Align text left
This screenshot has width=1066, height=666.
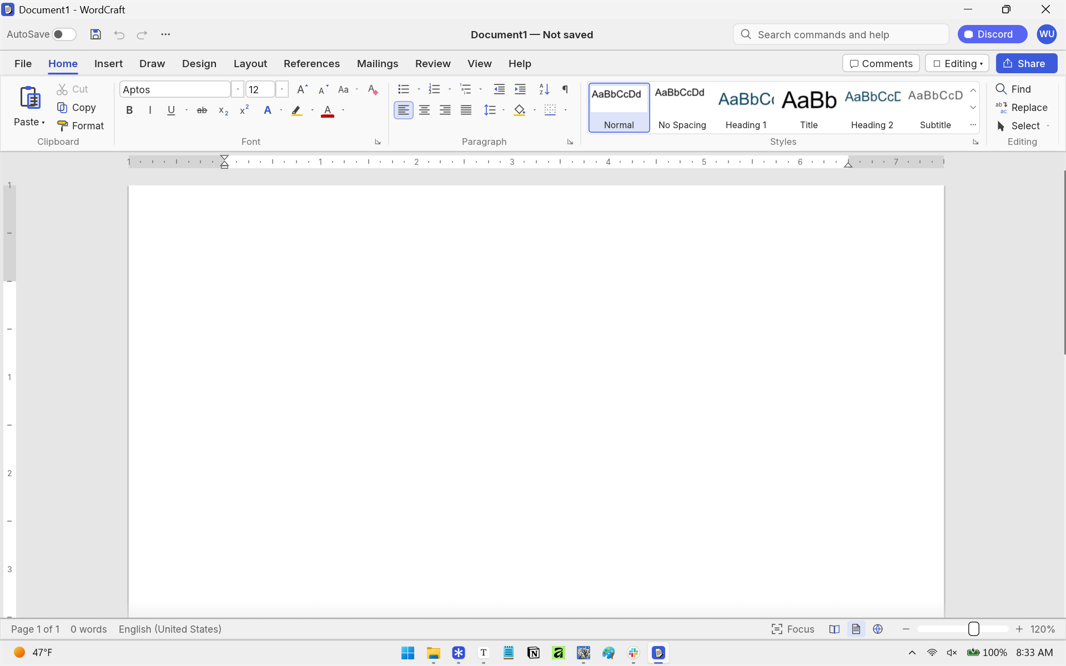click(x=403, y=110)
